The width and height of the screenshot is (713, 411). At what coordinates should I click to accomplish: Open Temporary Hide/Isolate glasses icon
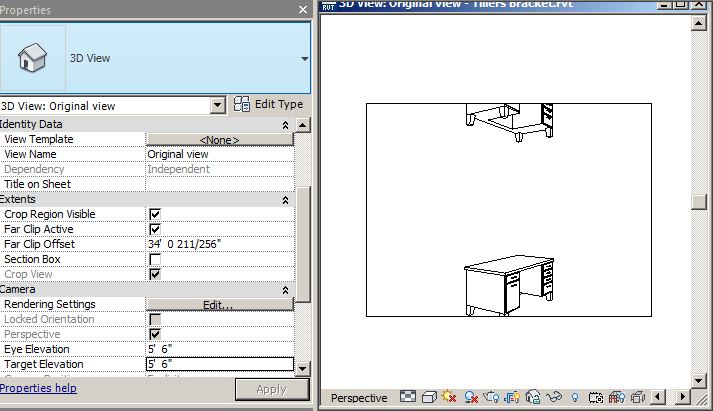pos(554,397)
